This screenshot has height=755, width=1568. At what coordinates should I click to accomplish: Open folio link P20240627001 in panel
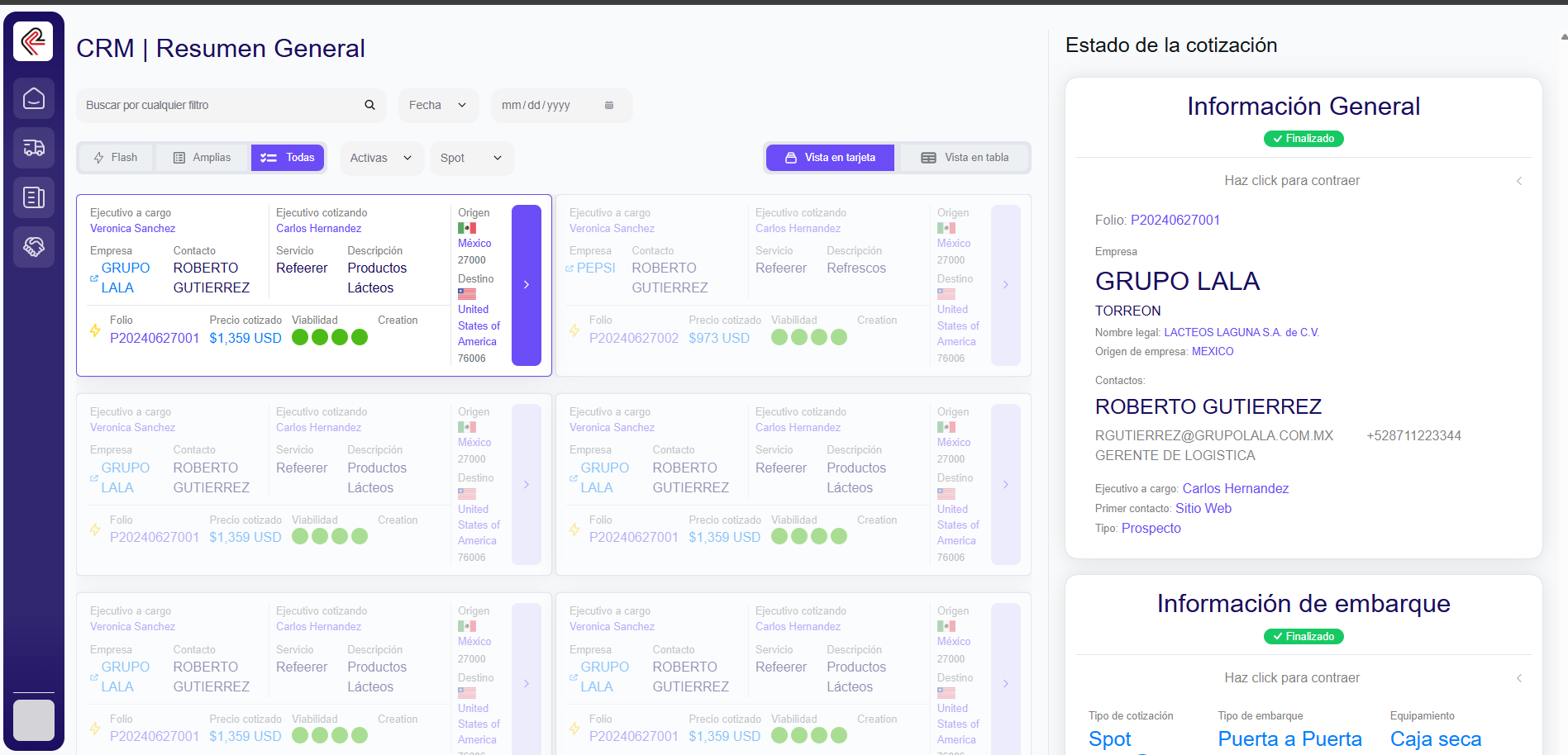(x=1175, y=220)
